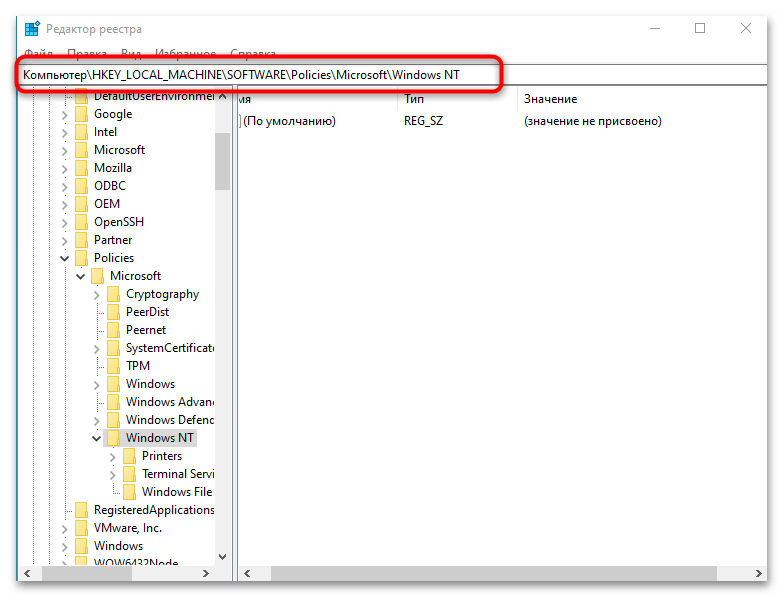Expand the OpenSSH key
Image resolution: width=783 pixels, height=597 pixels.
(64, 223)
